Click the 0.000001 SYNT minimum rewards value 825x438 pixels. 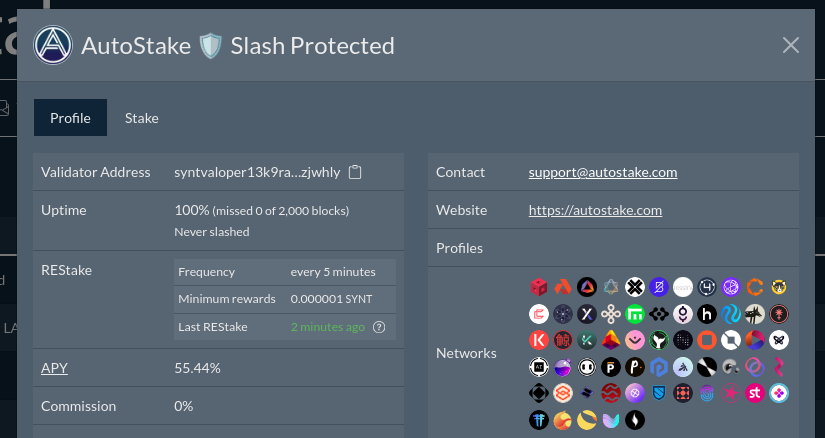331,299
